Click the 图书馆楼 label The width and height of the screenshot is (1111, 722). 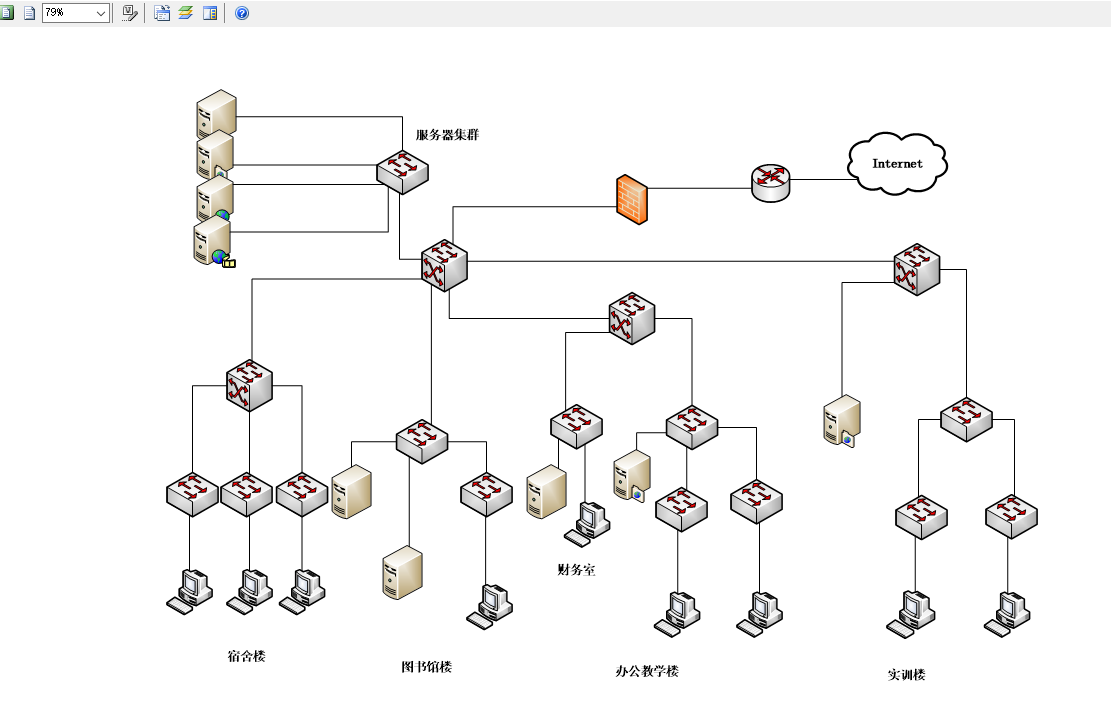pyautogui.click(x=426, y=667)
